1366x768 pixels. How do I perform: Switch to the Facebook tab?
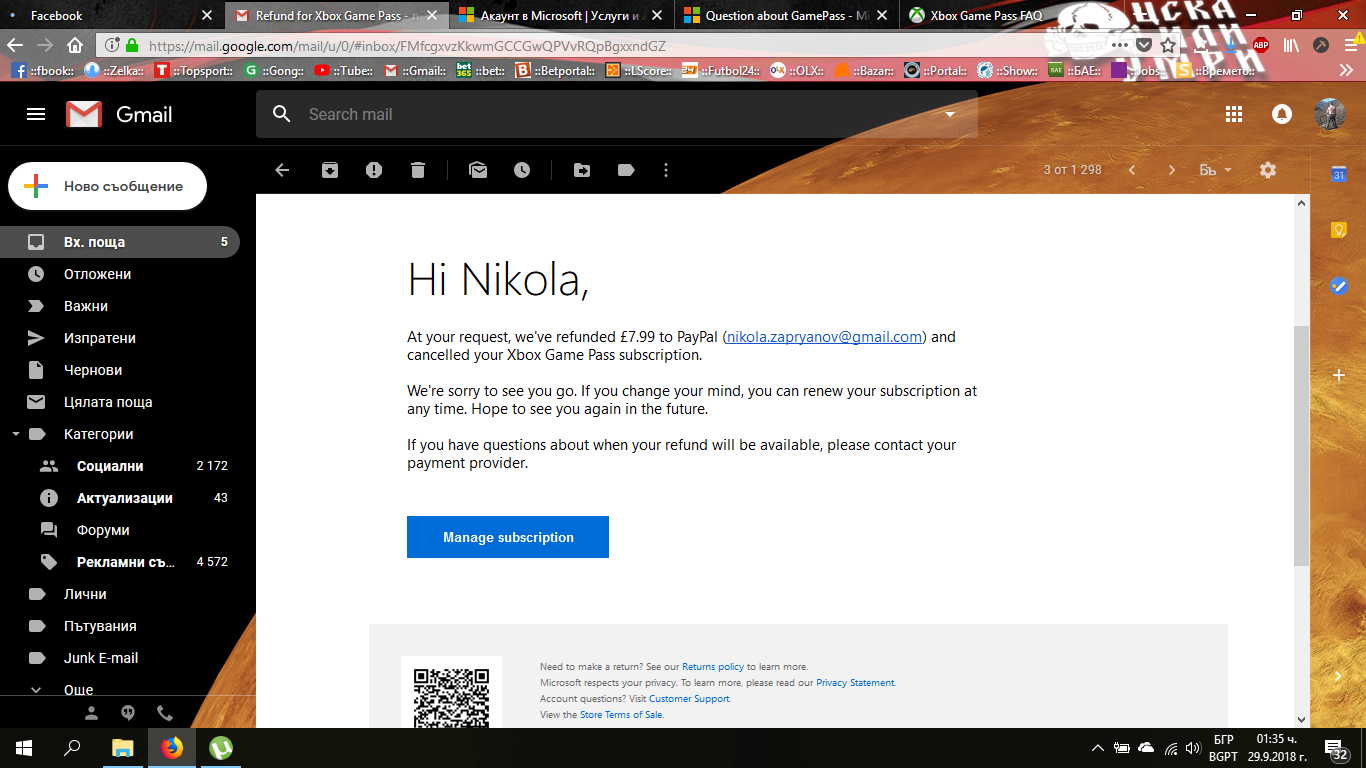(x=112, y=15)
